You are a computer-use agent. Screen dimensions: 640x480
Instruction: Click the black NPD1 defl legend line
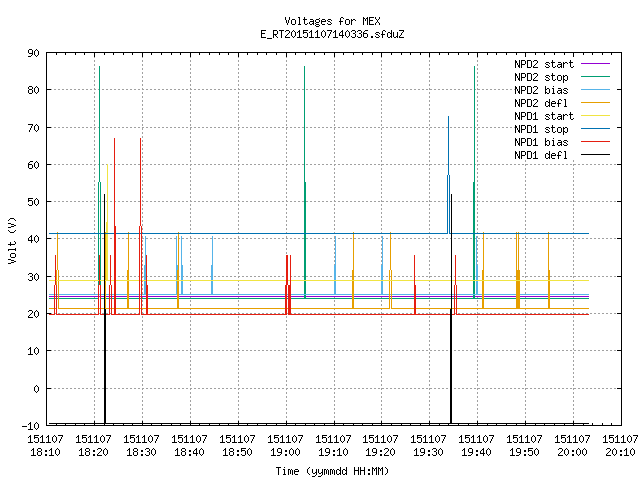tap(595, 155)
